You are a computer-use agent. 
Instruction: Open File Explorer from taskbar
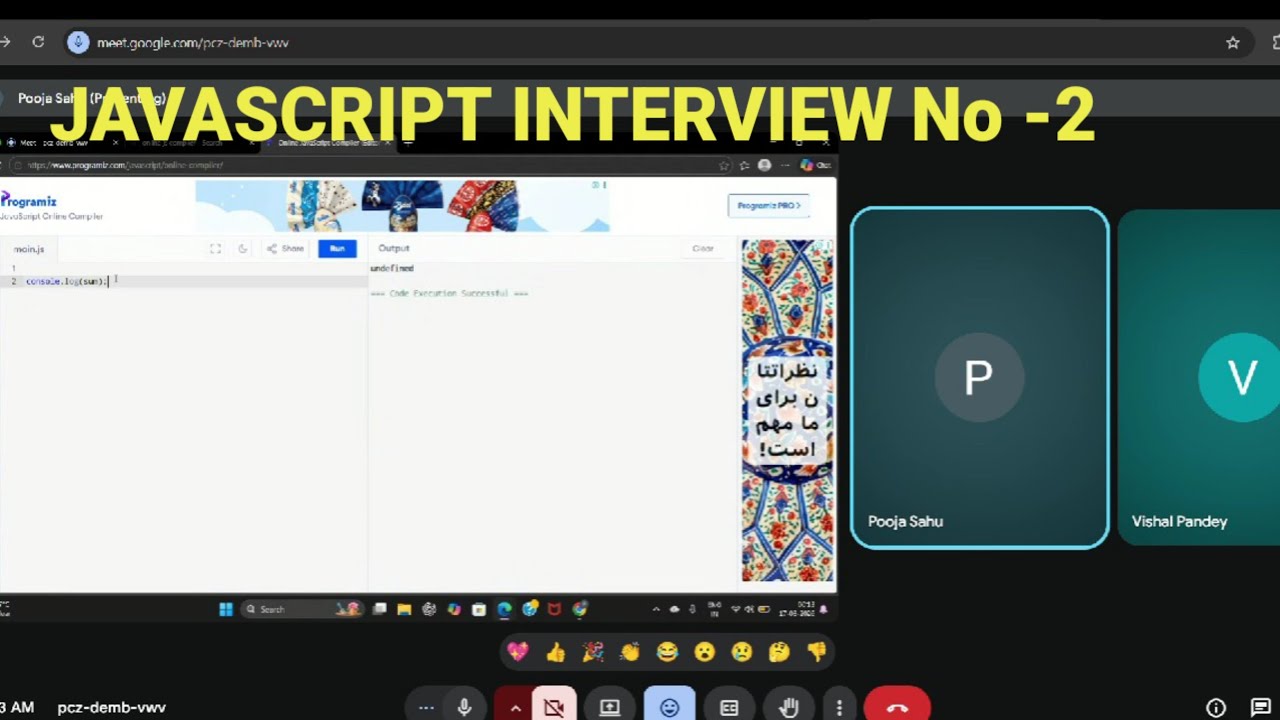(404, 609)
